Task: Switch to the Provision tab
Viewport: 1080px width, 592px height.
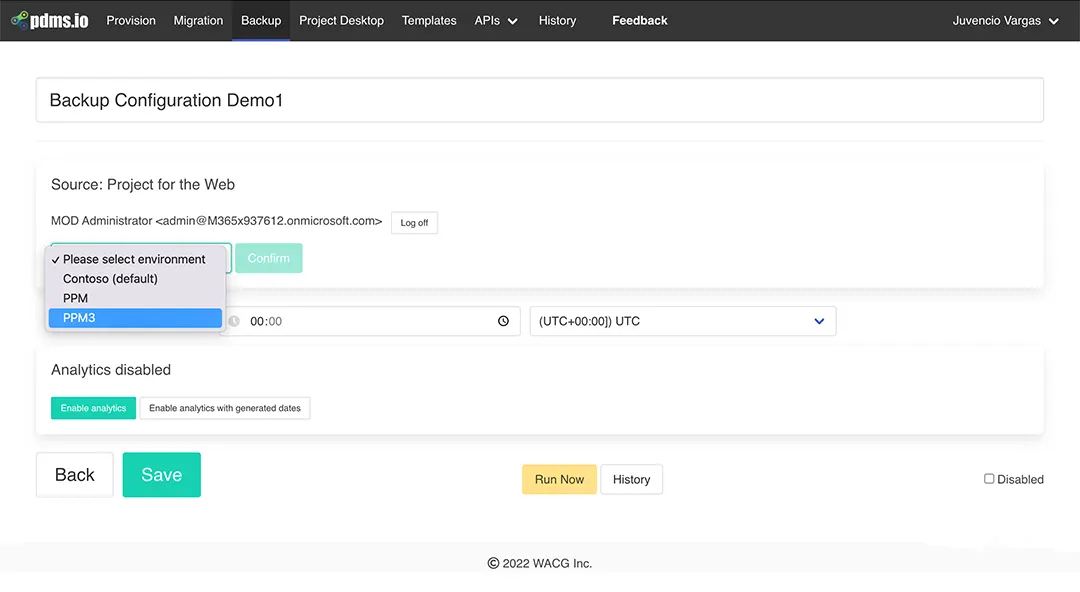Action: click(x=131, y=20)
